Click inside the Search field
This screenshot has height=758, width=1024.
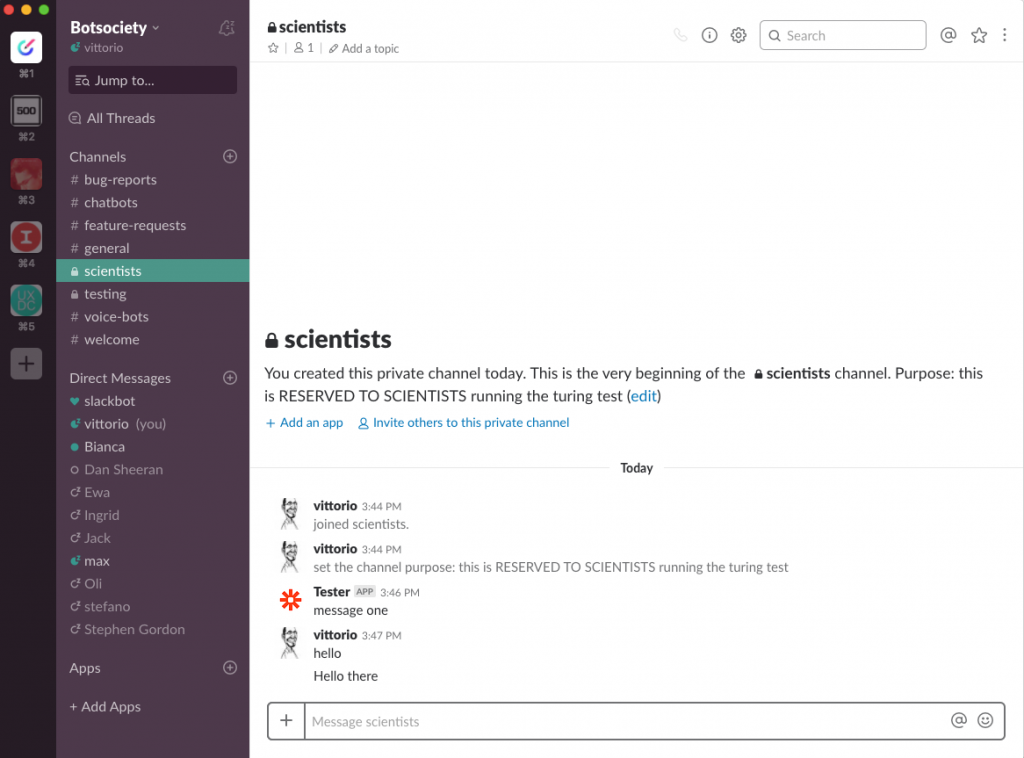pyautogui.click(x=842, y=35)
